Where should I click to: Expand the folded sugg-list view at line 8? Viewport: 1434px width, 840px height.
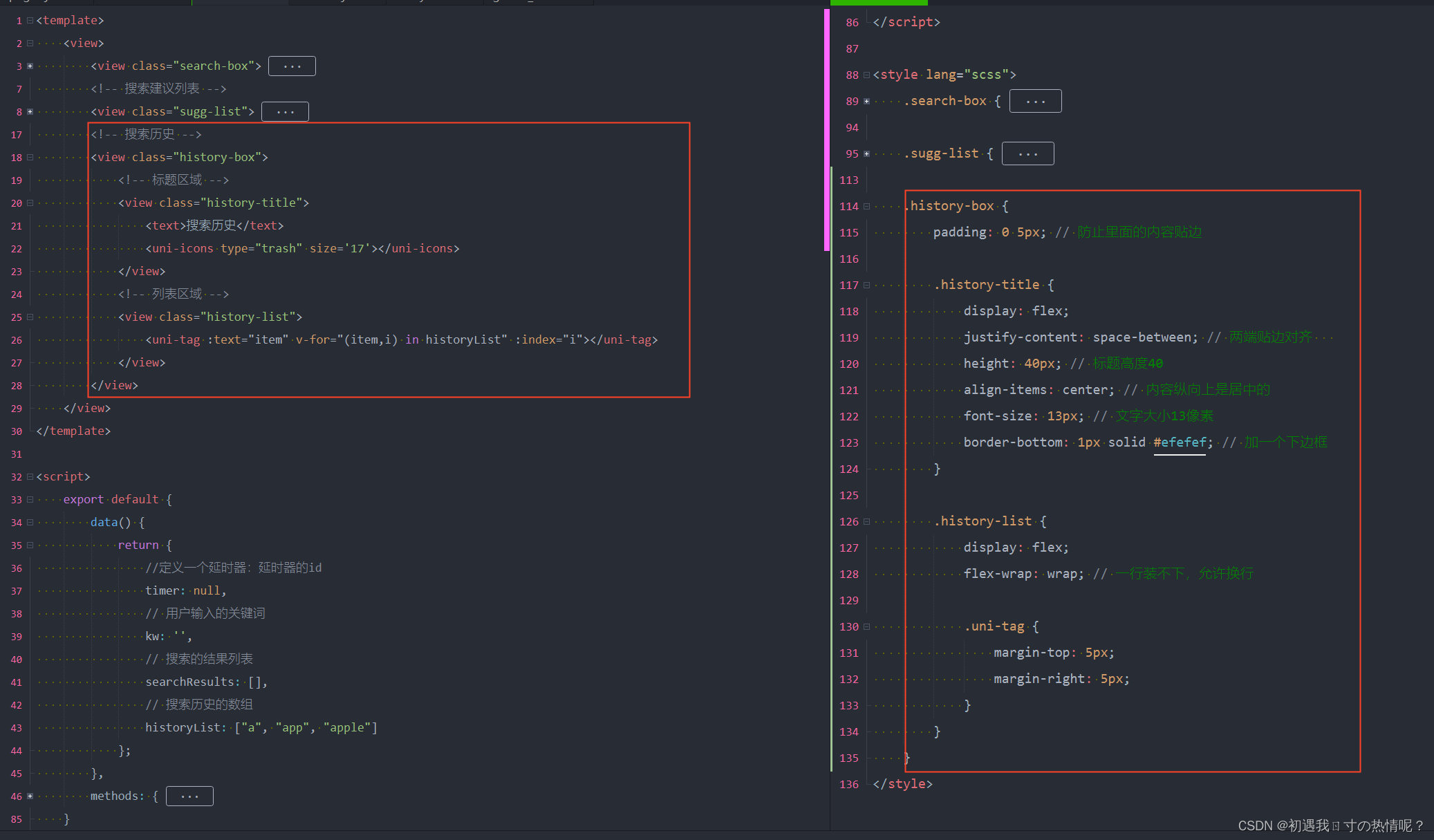coord(30,112)
